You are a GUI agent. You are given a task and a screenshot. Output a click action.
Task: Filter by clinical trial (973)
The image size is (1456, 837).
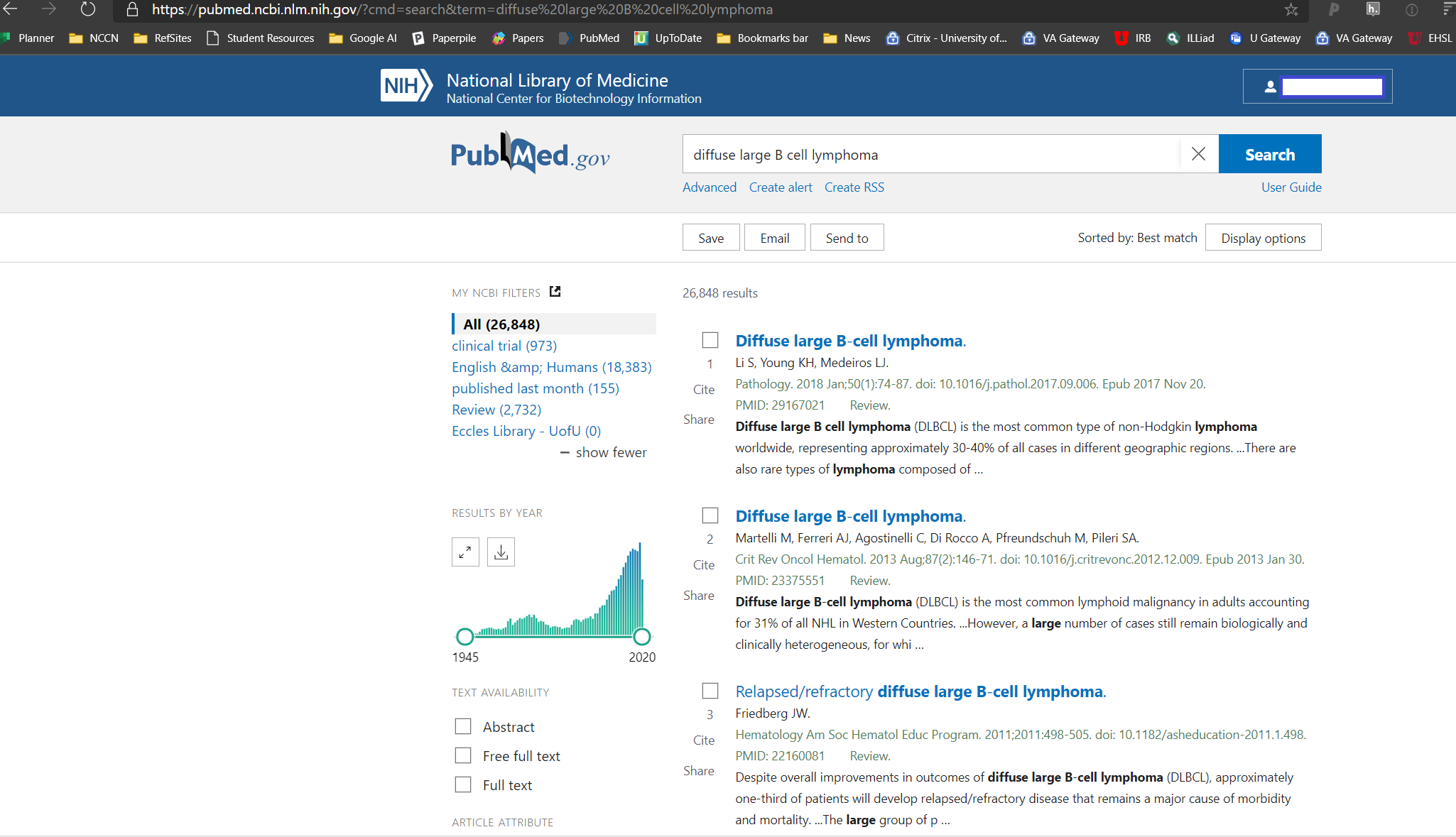tap(504, 346)
